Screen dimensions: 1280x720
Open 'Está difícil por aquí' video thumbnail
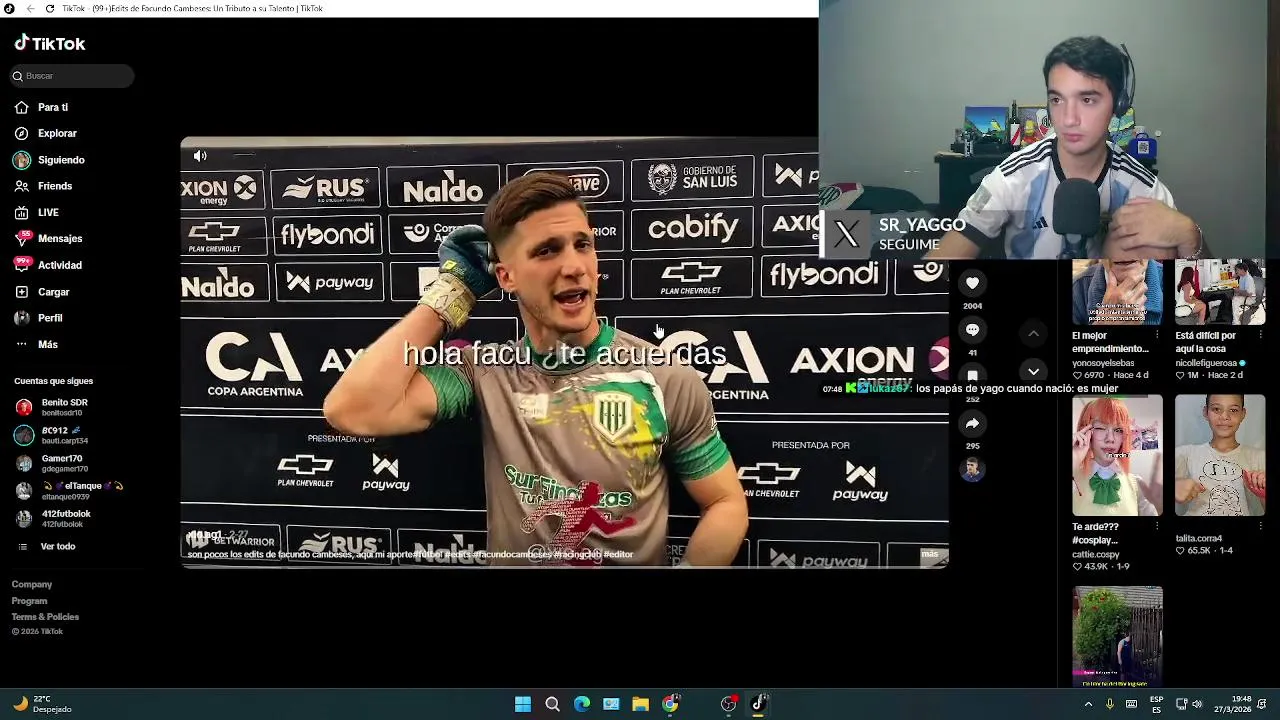click(1220, 292)
